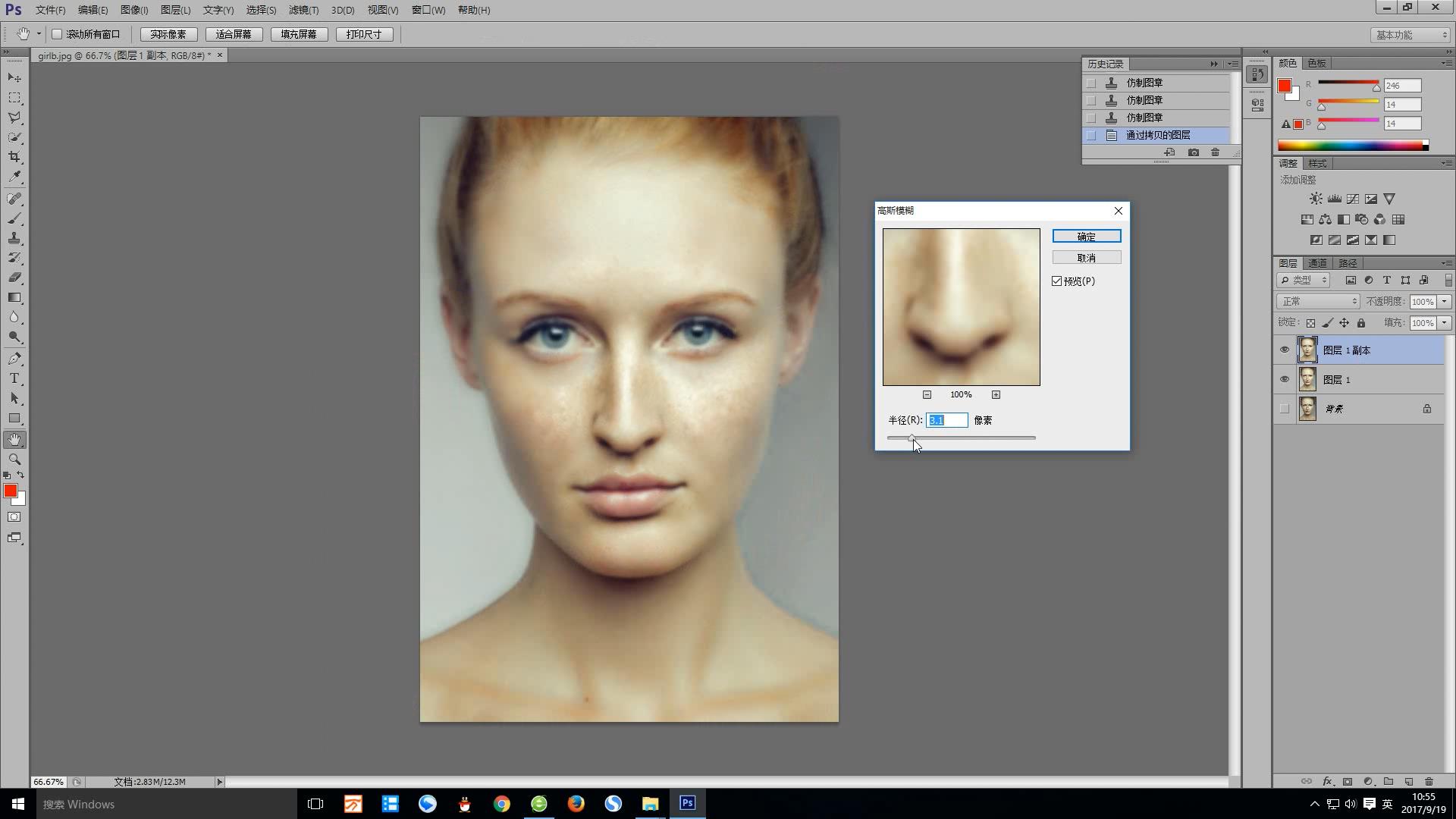This screenshot has width=1456, height=819.
Task: Select the Pen tool
Action: point(14,359)
